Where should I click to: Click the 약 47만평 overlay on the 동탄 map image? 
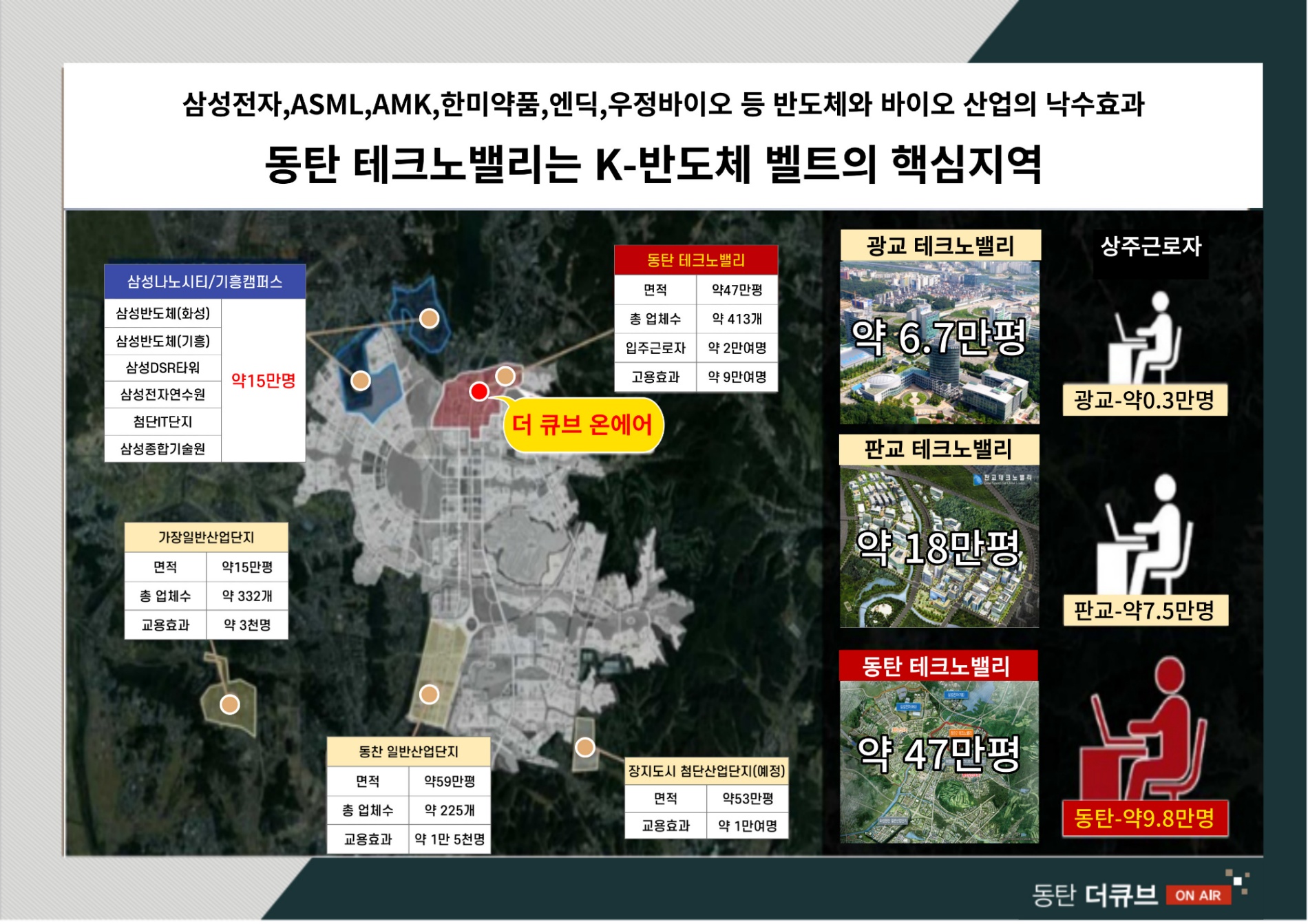(938, 753)
